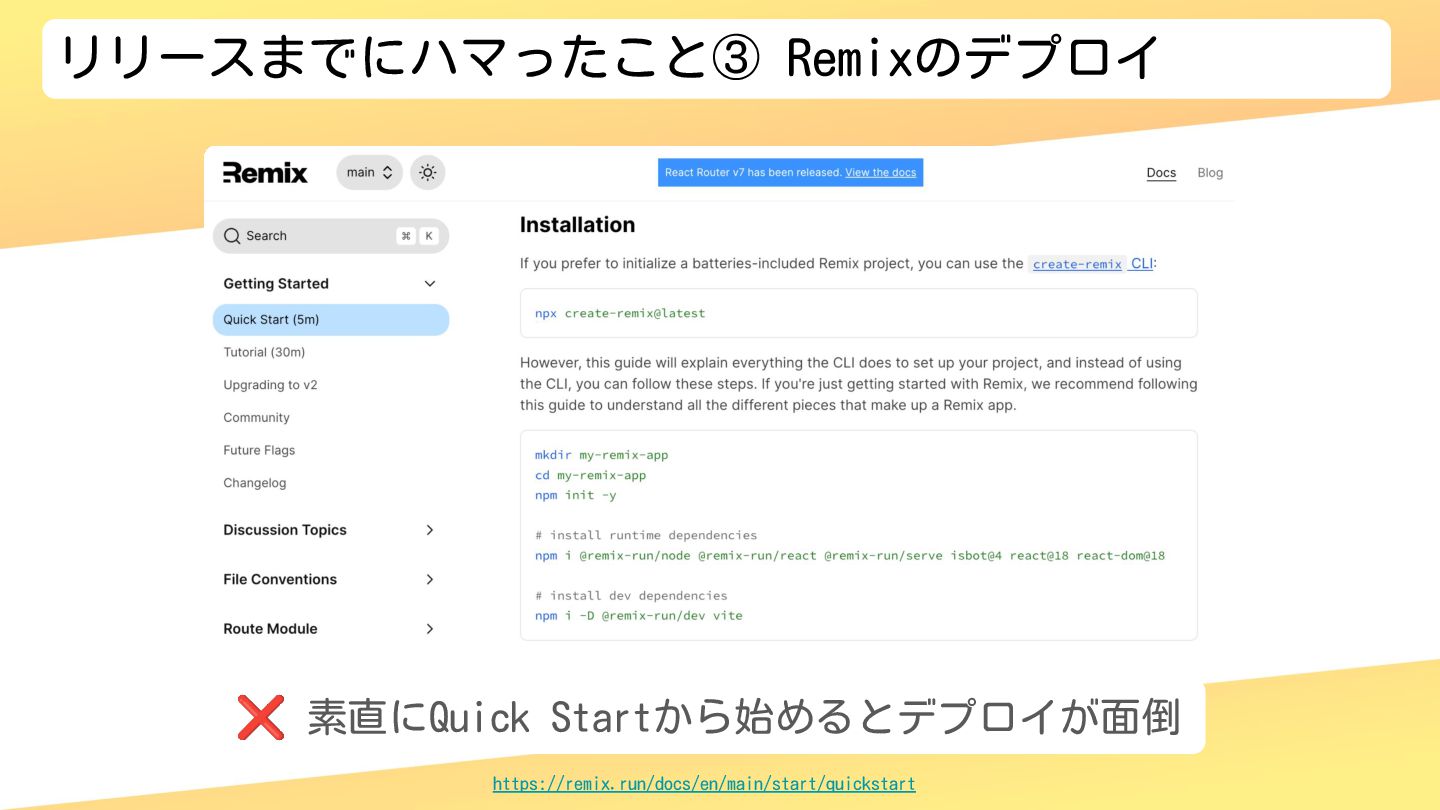
Task: Click the npm i -D @remix-run/dev vite line
Action: click(638, 615)
